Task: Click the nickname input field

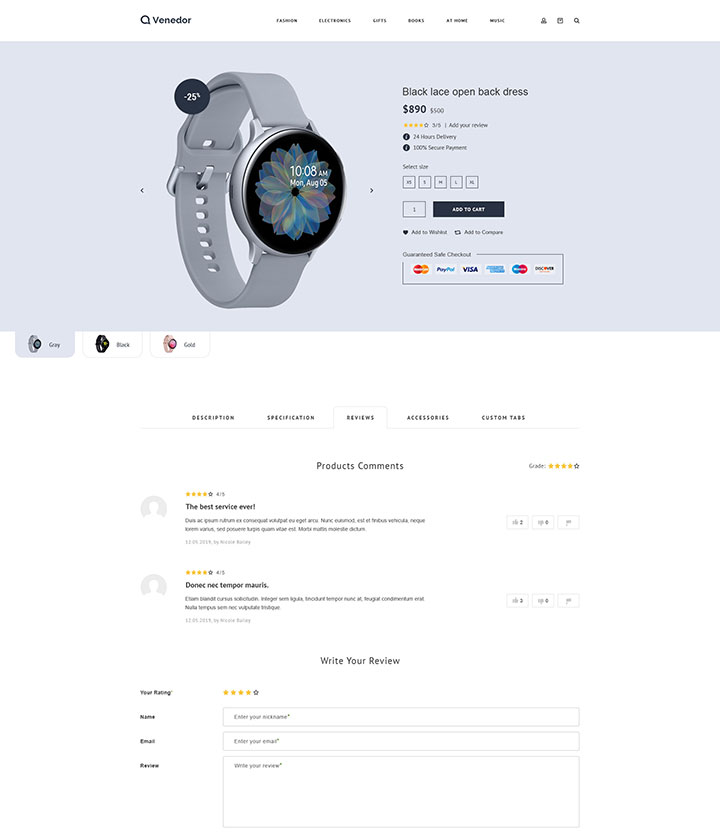Action: click(x=401, y=717)
